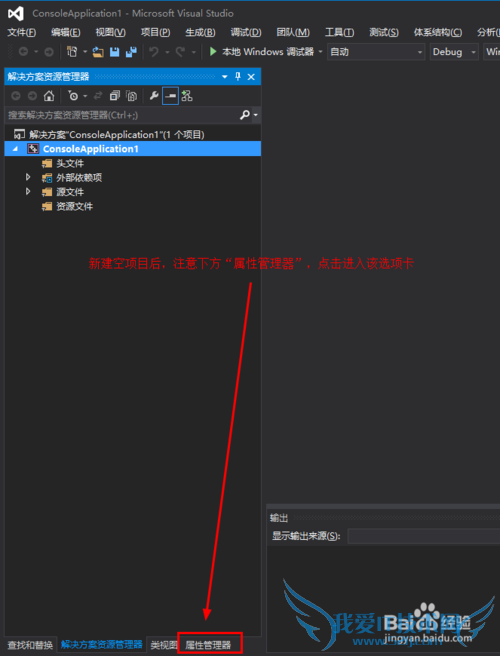Click the Redo arrow icon

180,52
